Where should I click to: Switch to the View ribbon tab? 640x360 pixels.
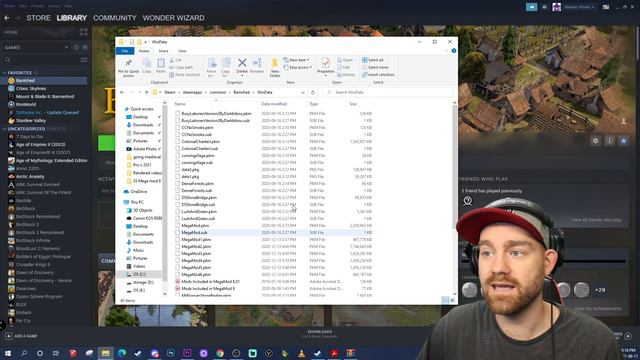point(182,51)
